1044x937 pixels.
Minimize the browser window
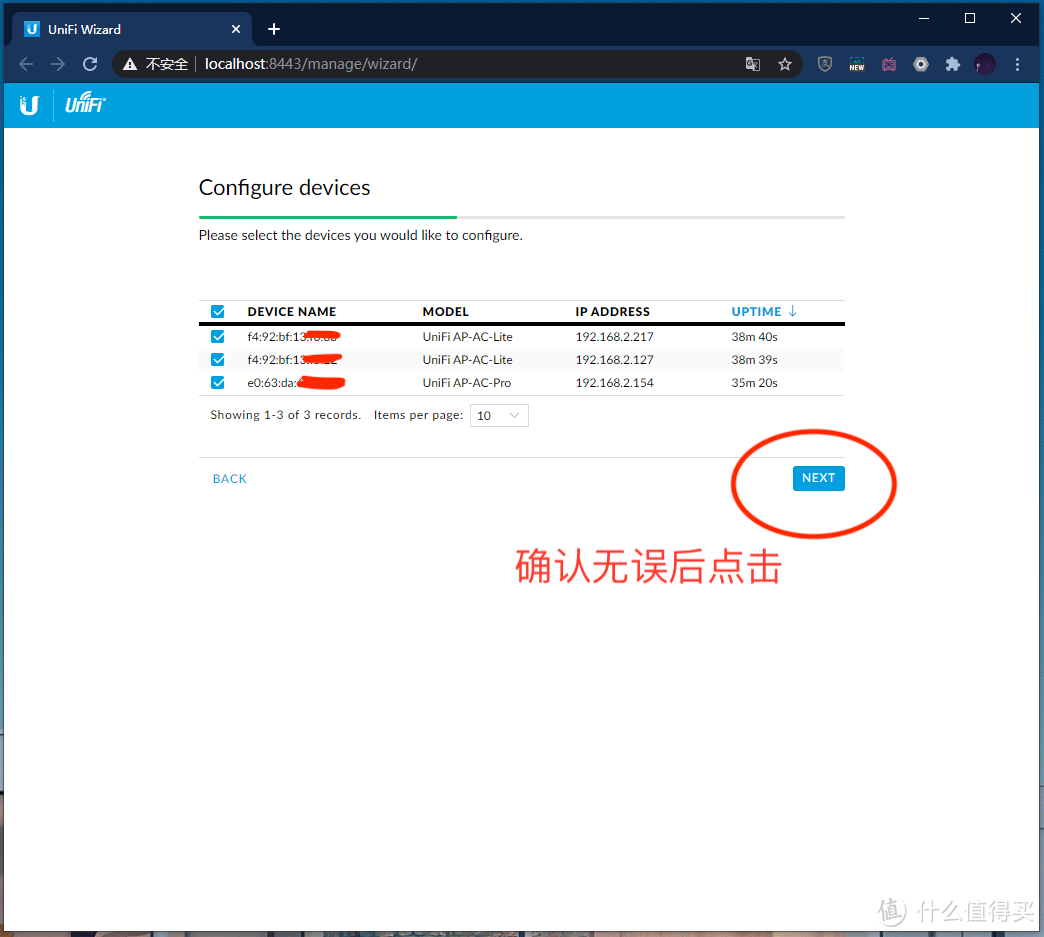(x=924, y=19)
